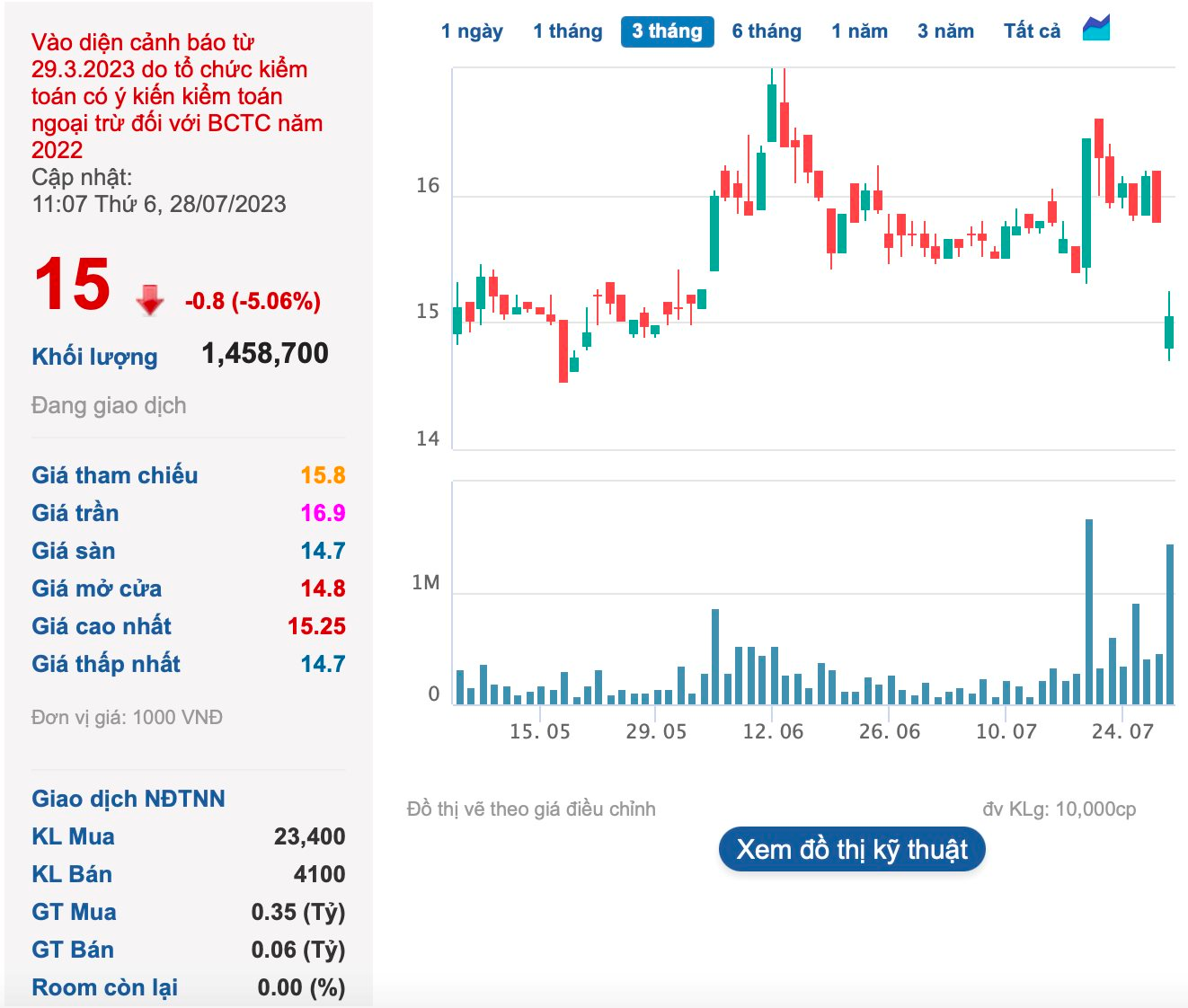Click the remaining room 0.00 (%)
This screenshot has height=1008, width=1188.
[301, 987]
